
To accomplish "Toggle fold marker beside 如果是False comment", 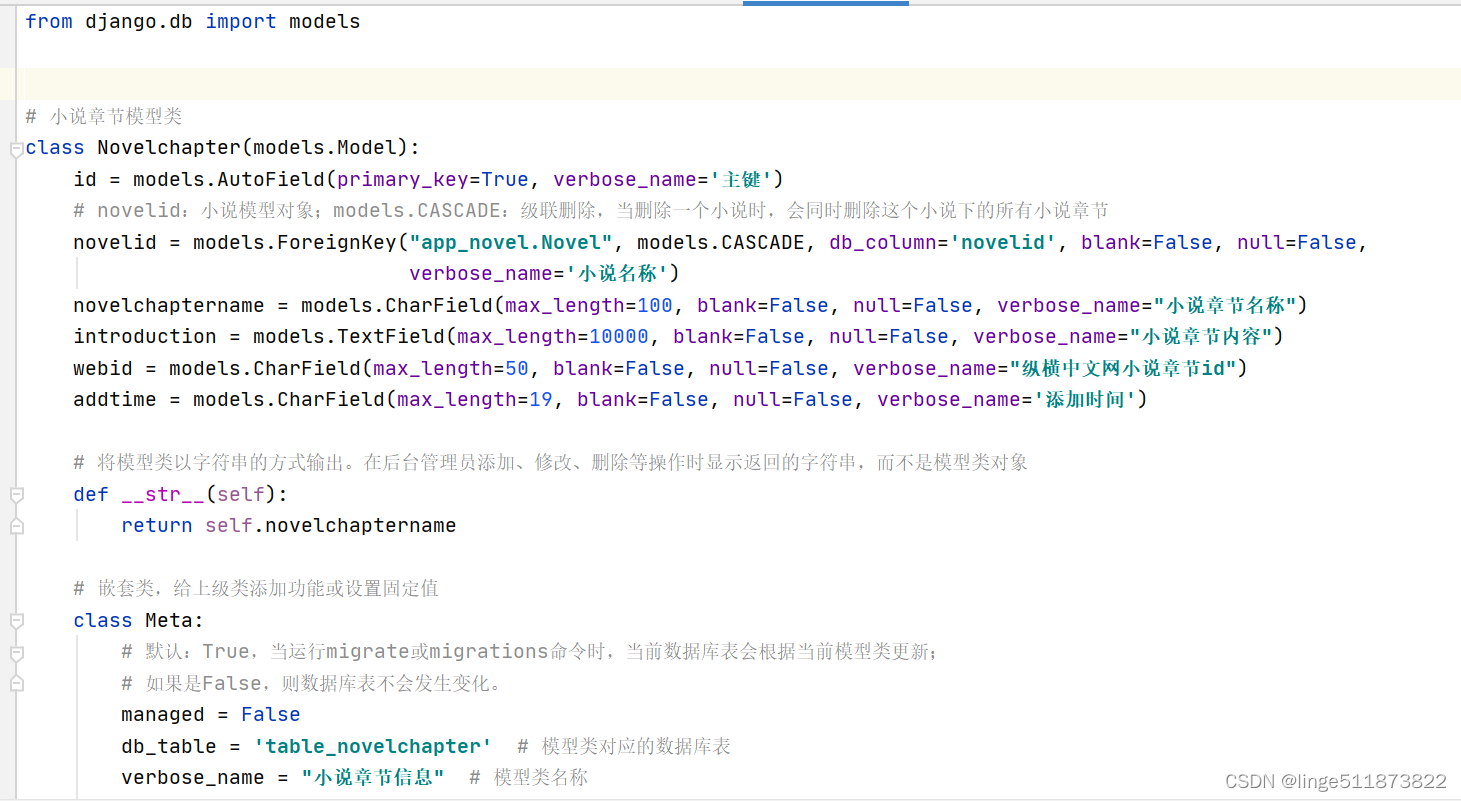I will coord(16,684).
